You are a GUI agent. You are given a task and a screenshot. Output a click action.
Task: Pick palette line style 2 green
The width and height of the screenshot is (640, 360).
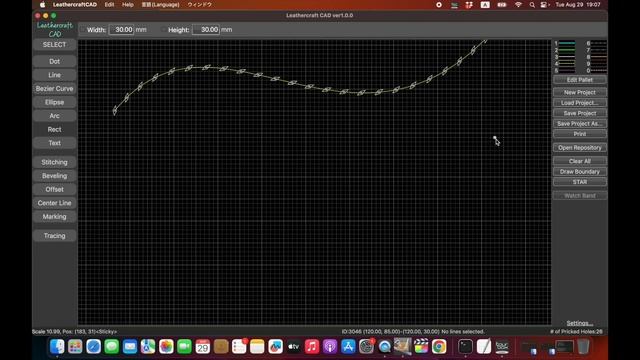point(567,50)
